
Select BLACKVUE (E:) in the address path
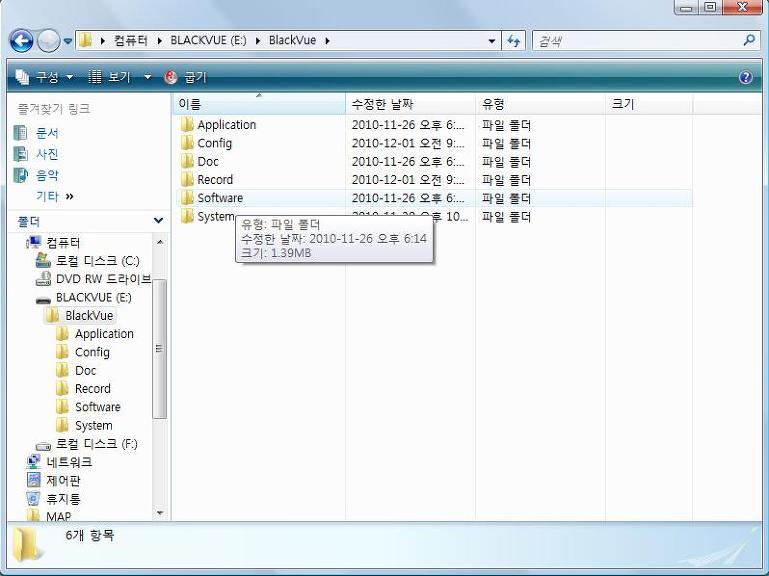pos(208,40)
